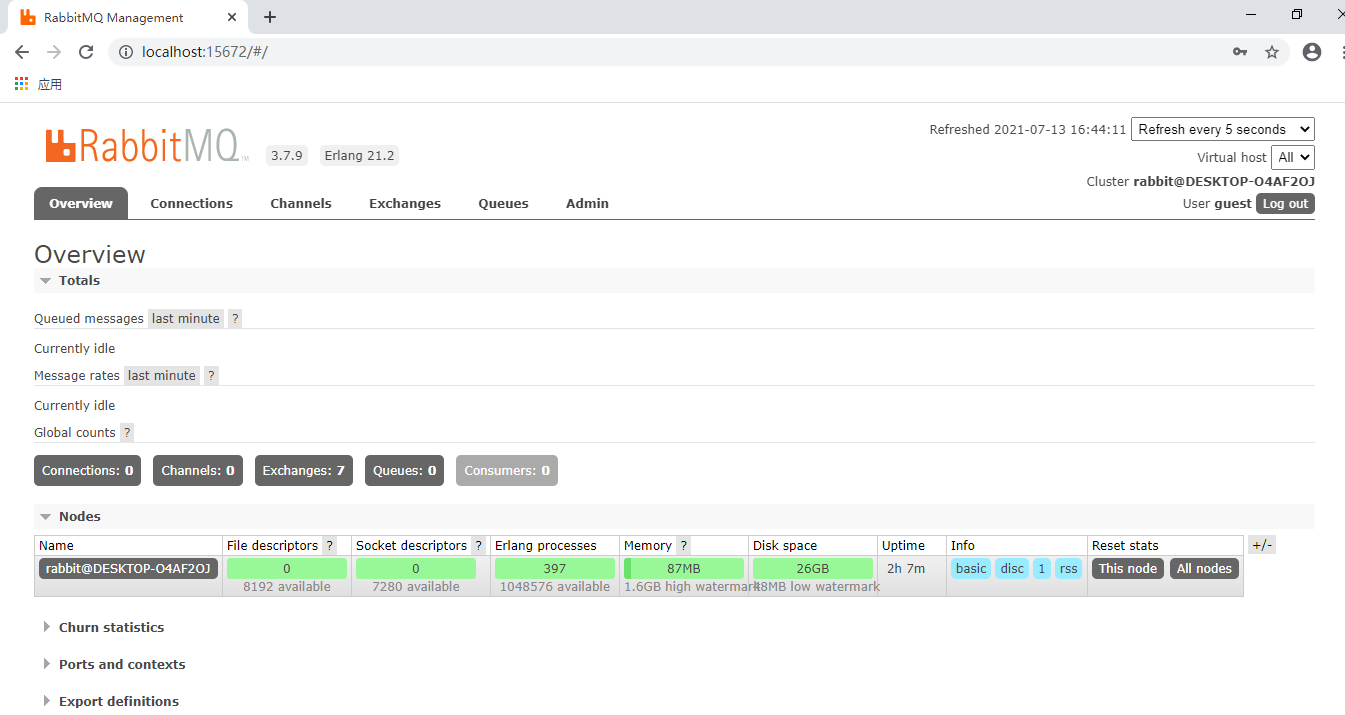Click the 2h 7m uptime value

coord(906,568)
